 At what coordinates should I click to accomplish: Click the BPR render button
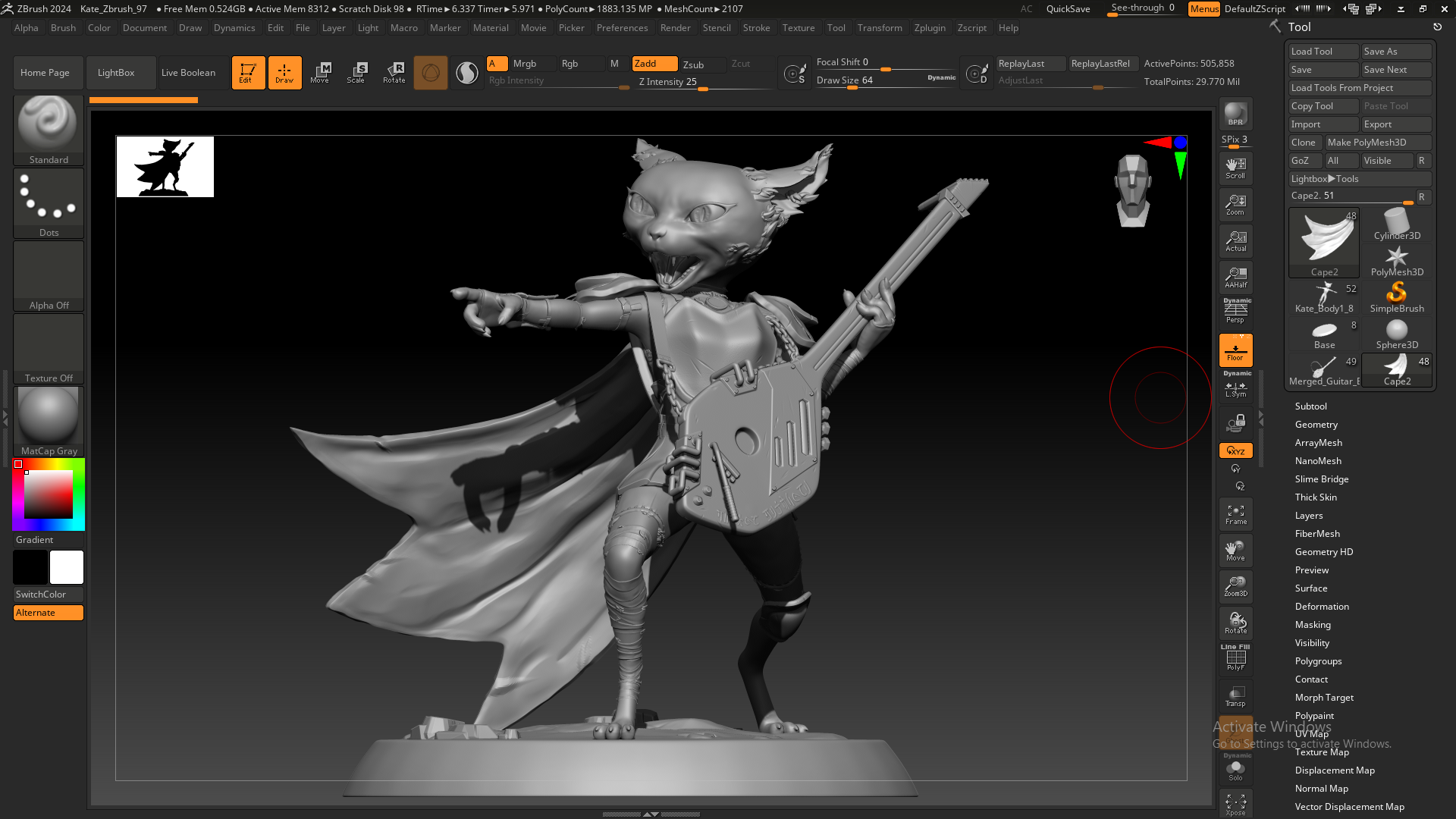coord(1235,114)
